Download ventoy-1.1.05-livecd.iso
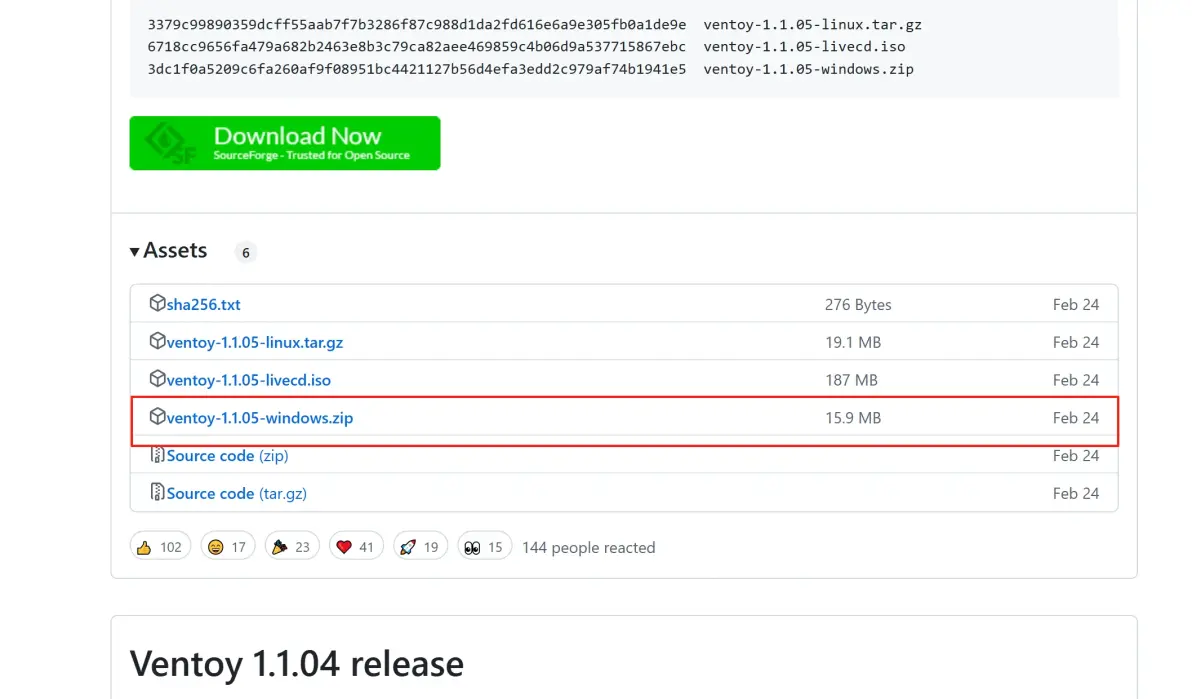Screen dimensions: 1192x699 249,380
